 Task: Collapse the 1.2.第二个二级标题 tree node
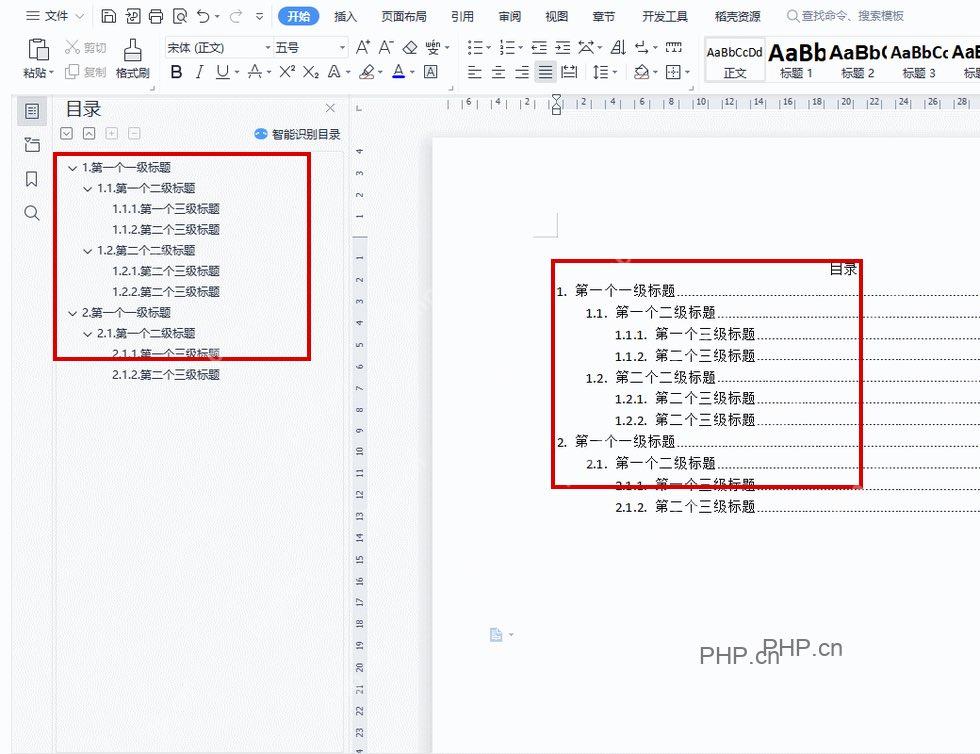pos(88,251)
